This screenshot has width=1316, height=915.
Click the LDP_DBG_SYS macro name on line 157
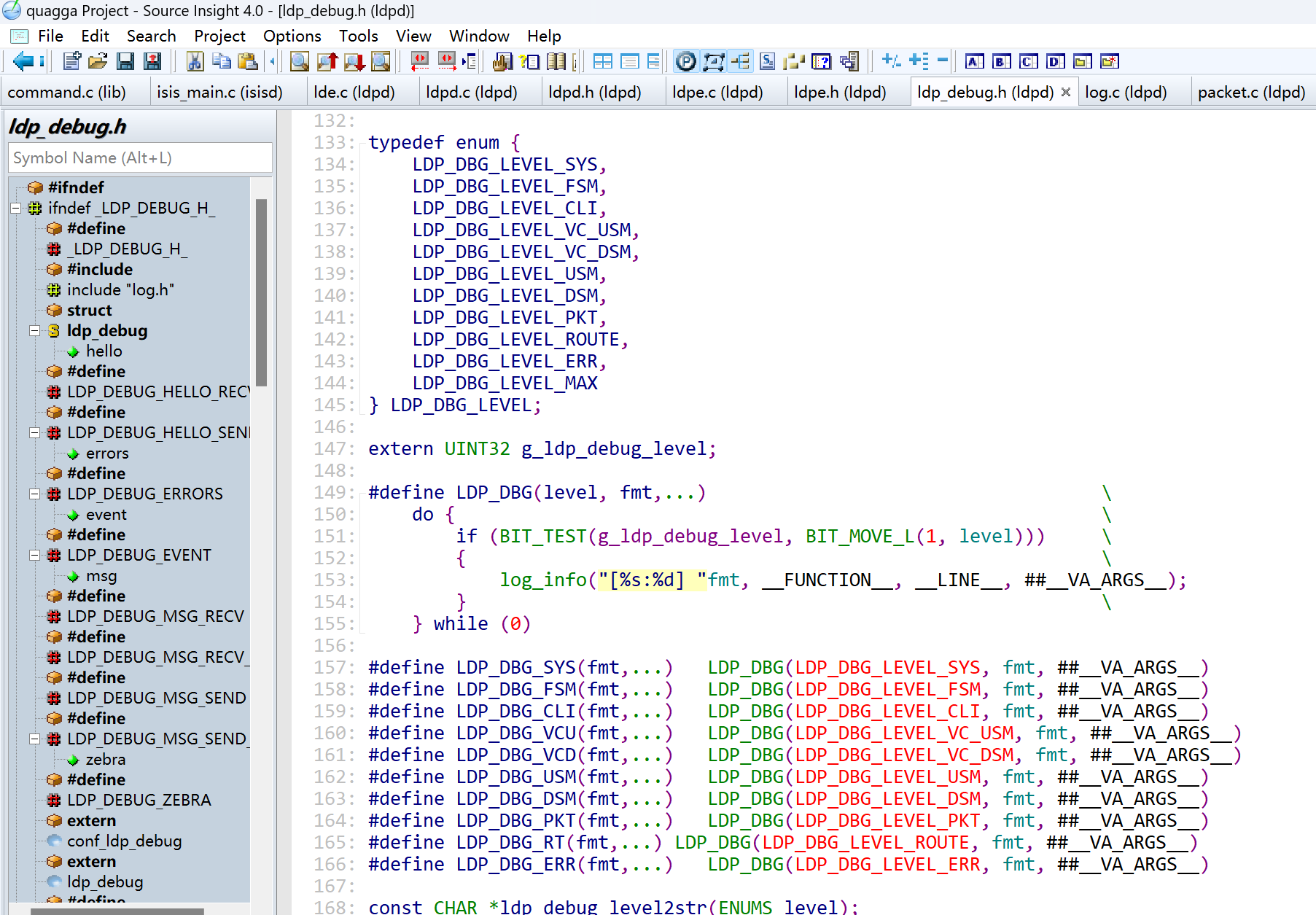516,668
